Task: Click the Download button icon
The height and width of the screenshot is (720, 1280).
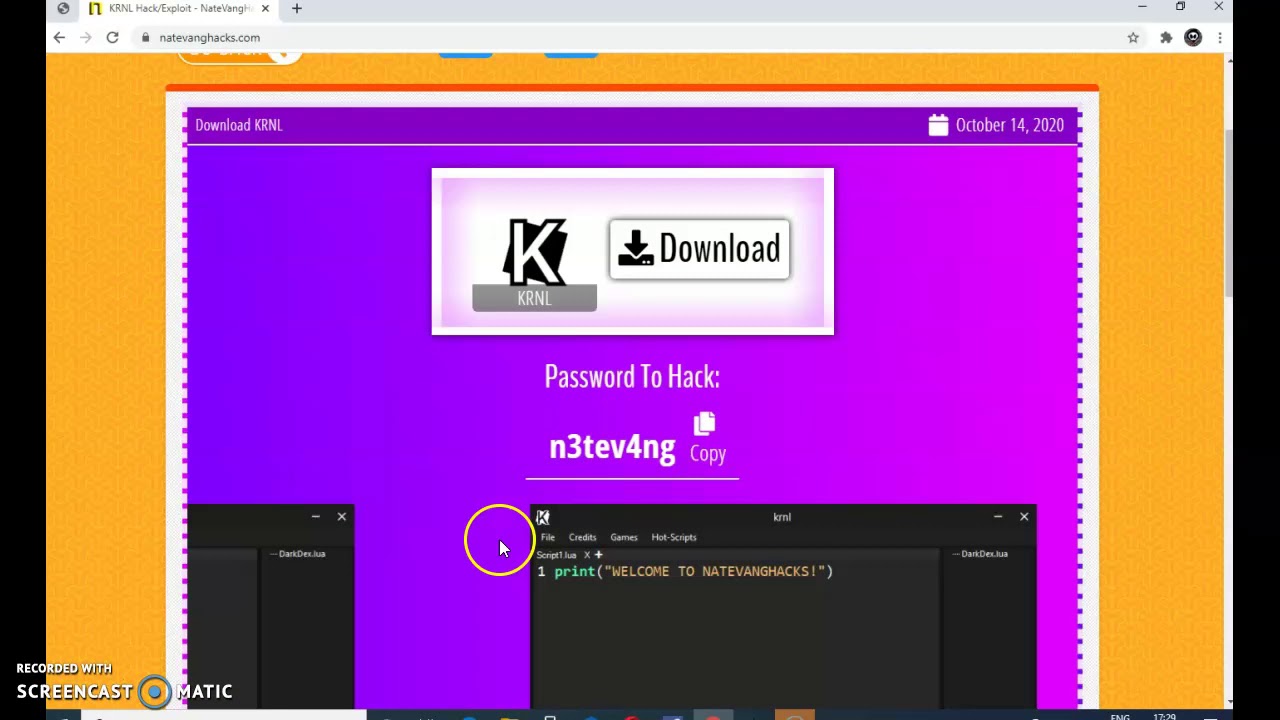Action: [636, 249]
